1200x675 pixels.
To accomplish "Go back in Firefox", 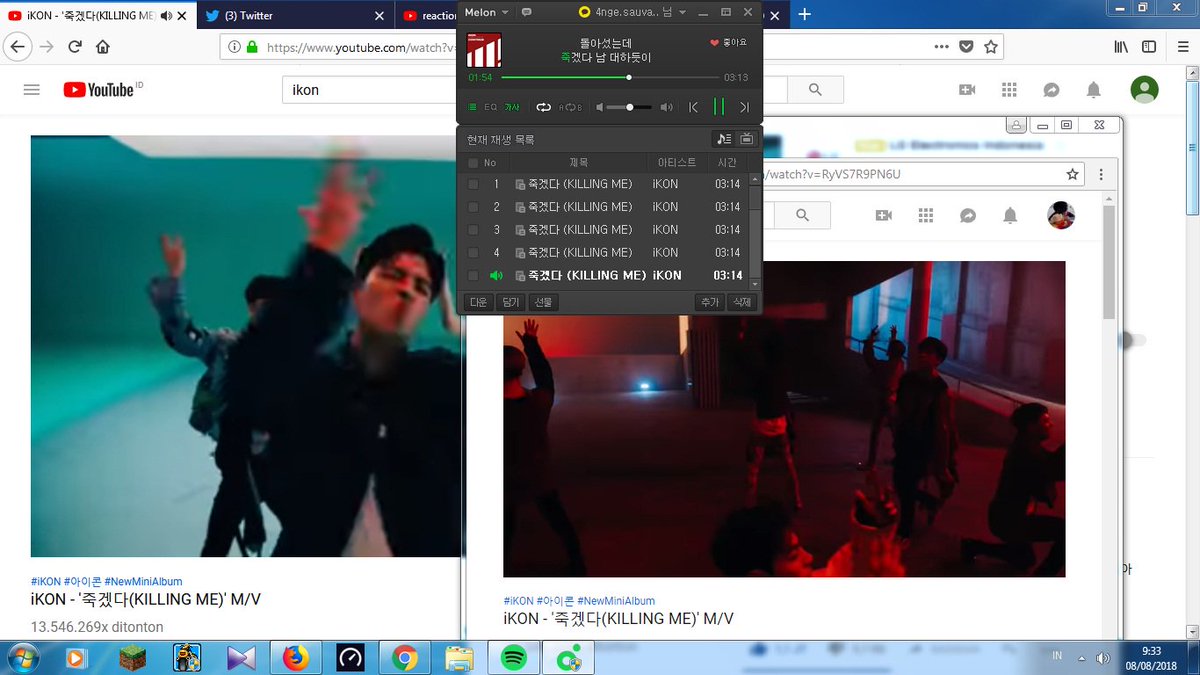I will point(17,47).
